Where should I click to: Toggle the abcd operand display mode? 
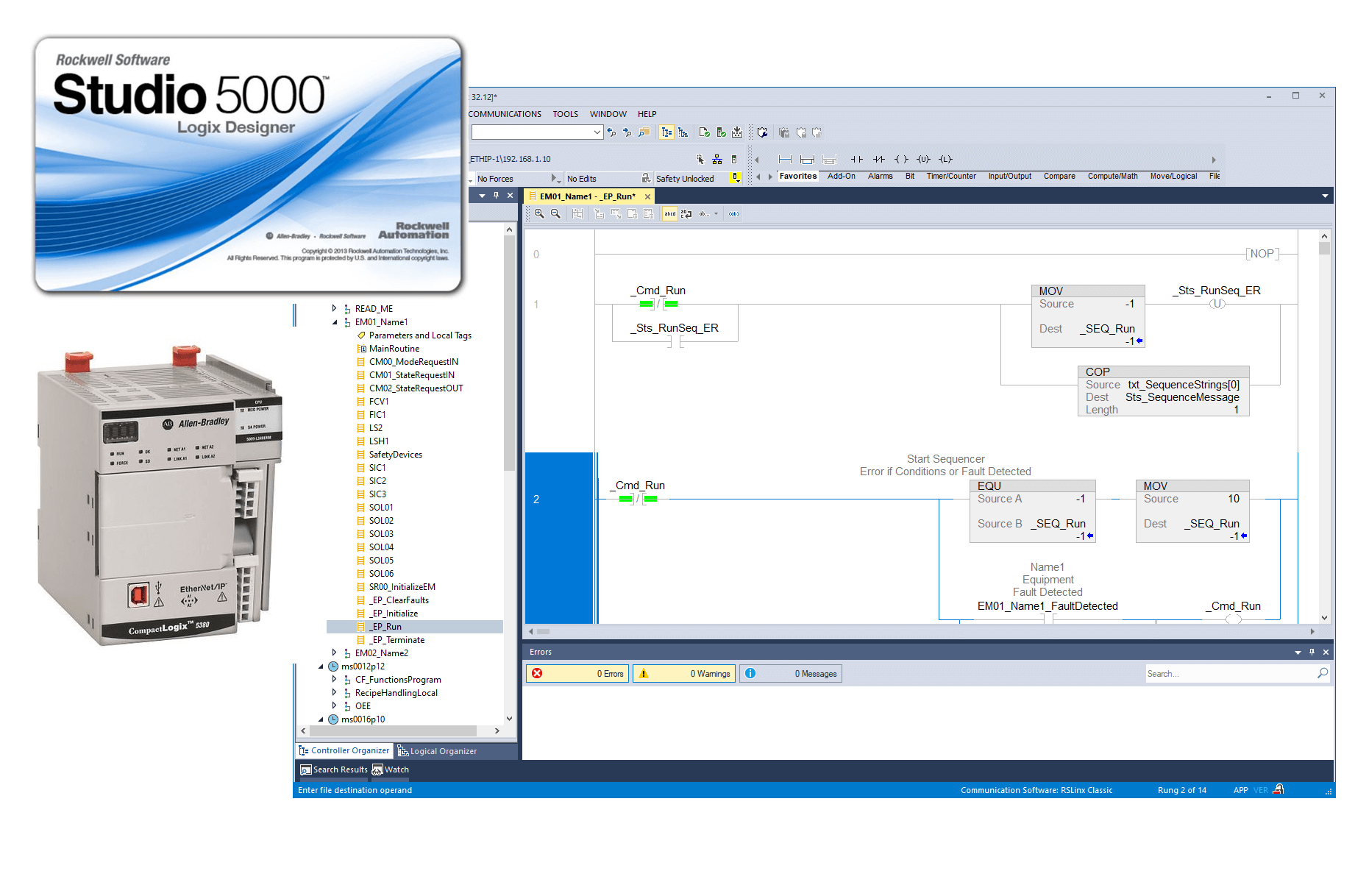click(x=670, y=213)
